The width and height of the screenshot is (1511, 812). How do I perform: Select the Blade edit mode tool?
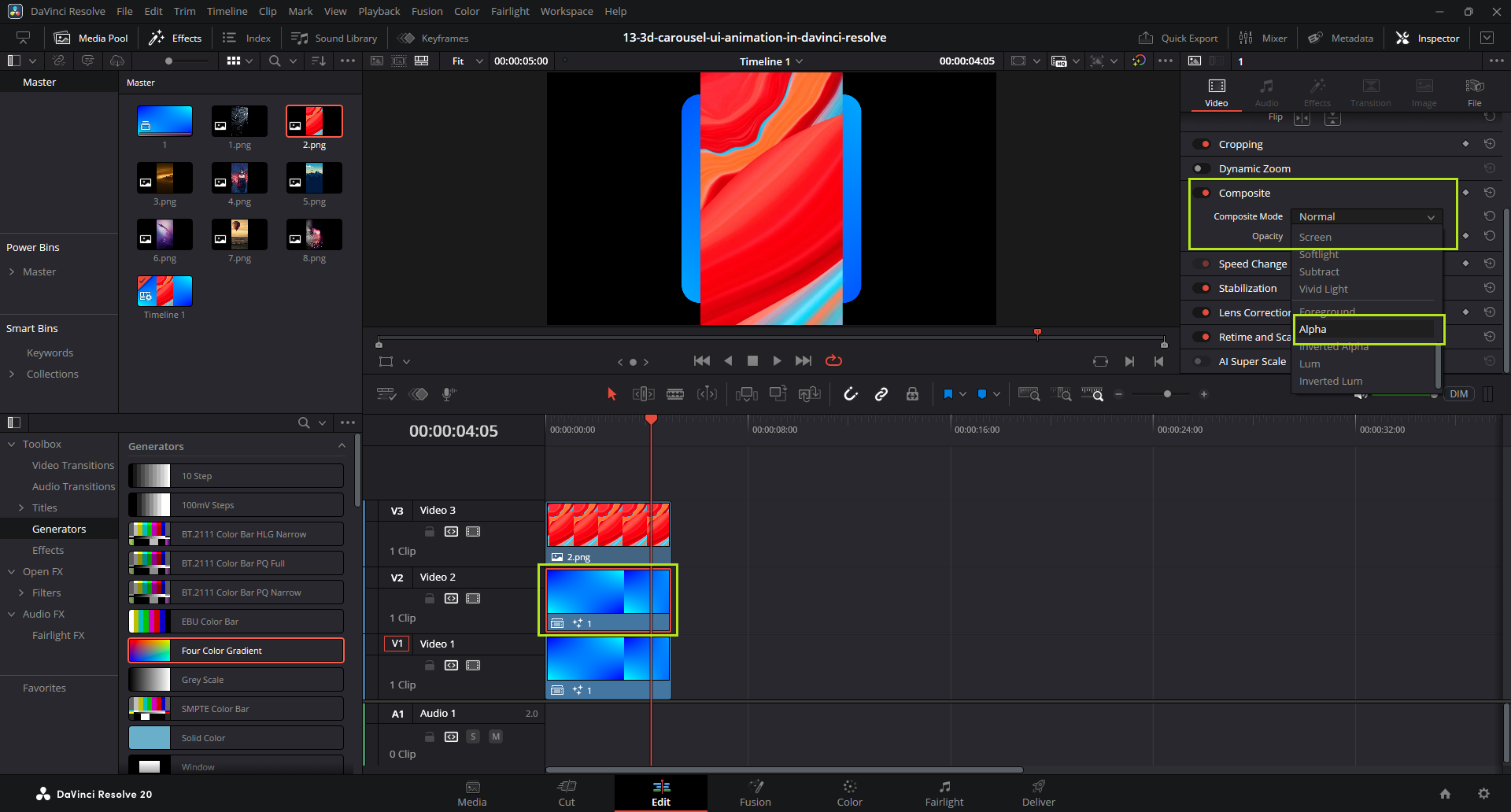(675, 394)
